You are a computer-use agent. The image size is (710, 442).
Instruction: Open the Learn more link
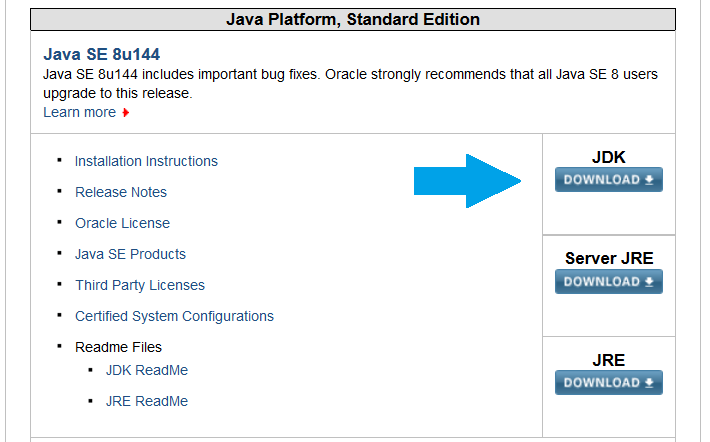[x=80, y=112]
